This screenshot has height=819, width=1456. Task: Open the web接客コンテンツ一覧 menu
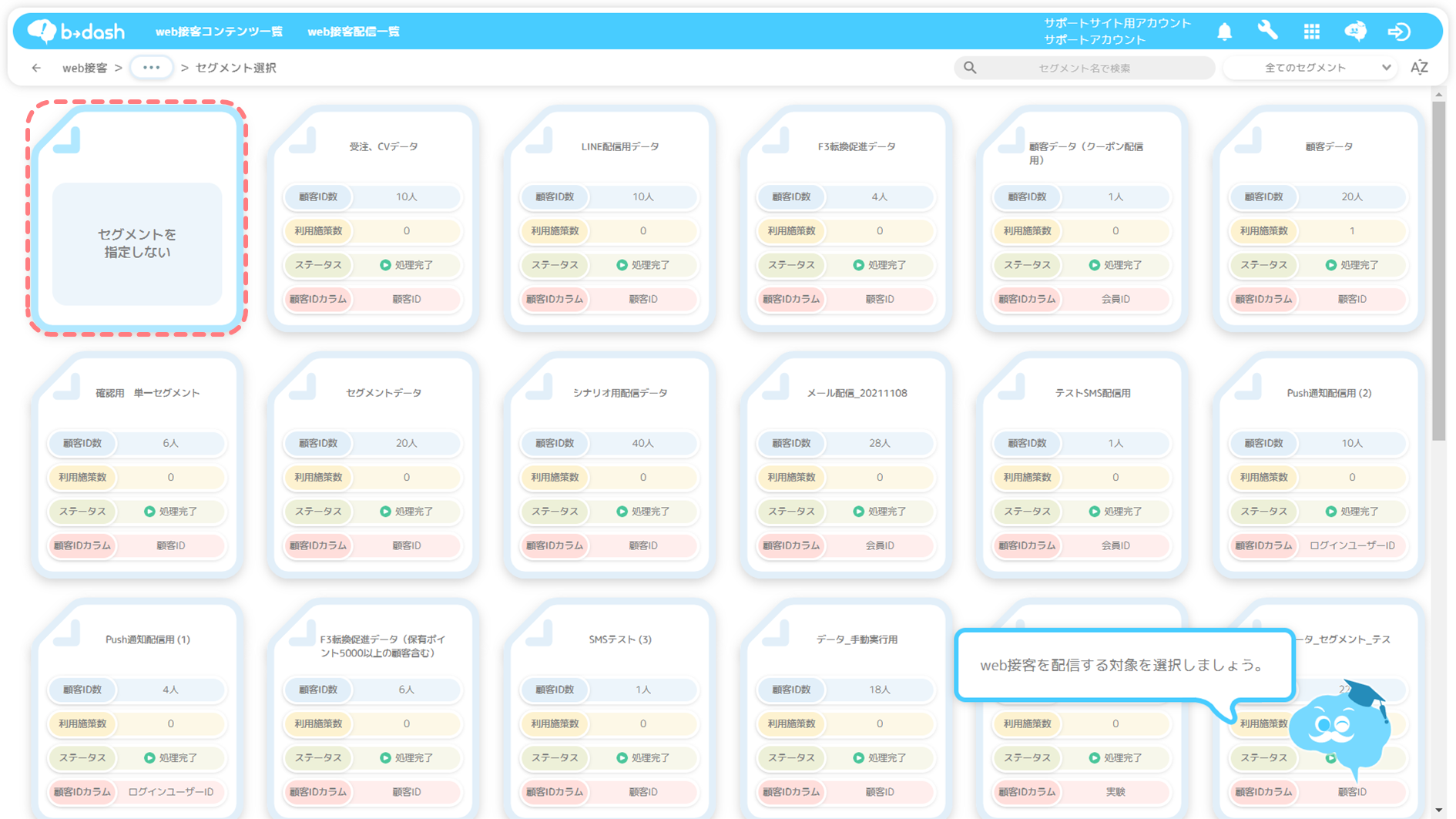219,32
